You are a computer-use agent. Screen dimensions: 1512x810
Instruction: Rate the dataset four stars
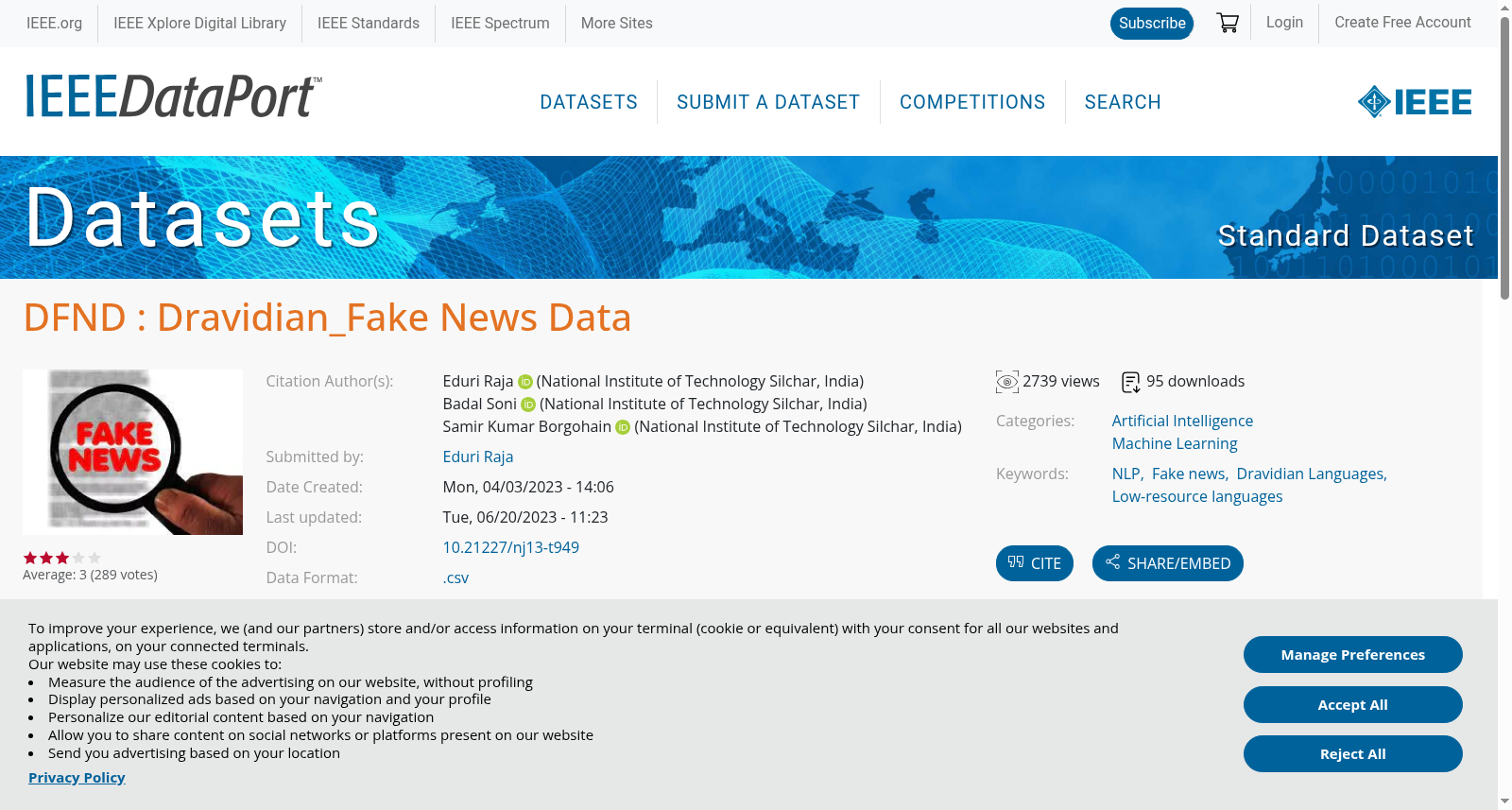pyautogui.click(x=78, y=558)
